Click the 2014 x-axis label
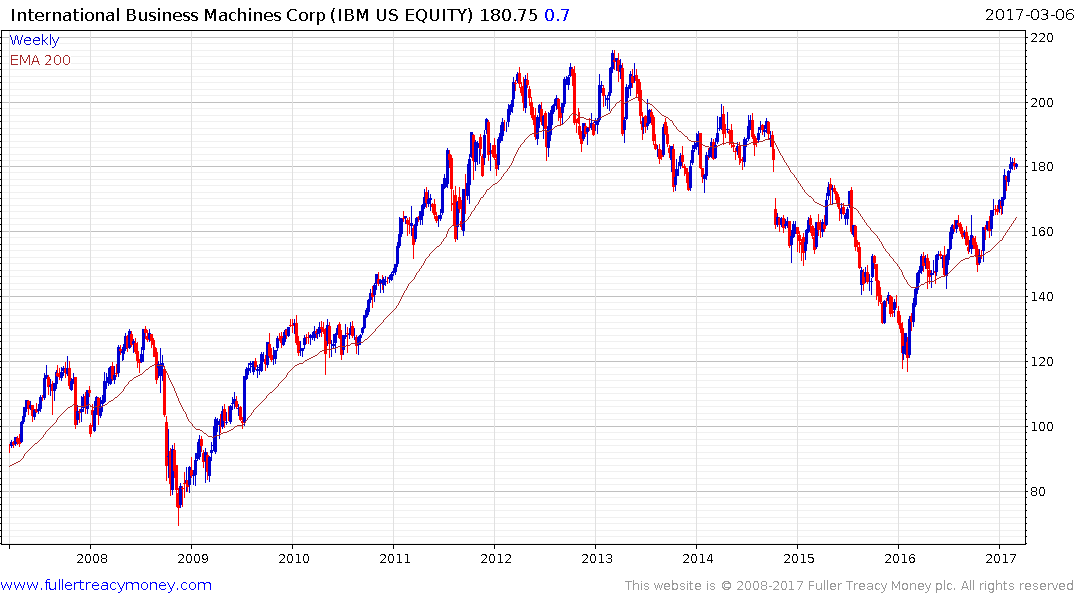 click(697, 558)
